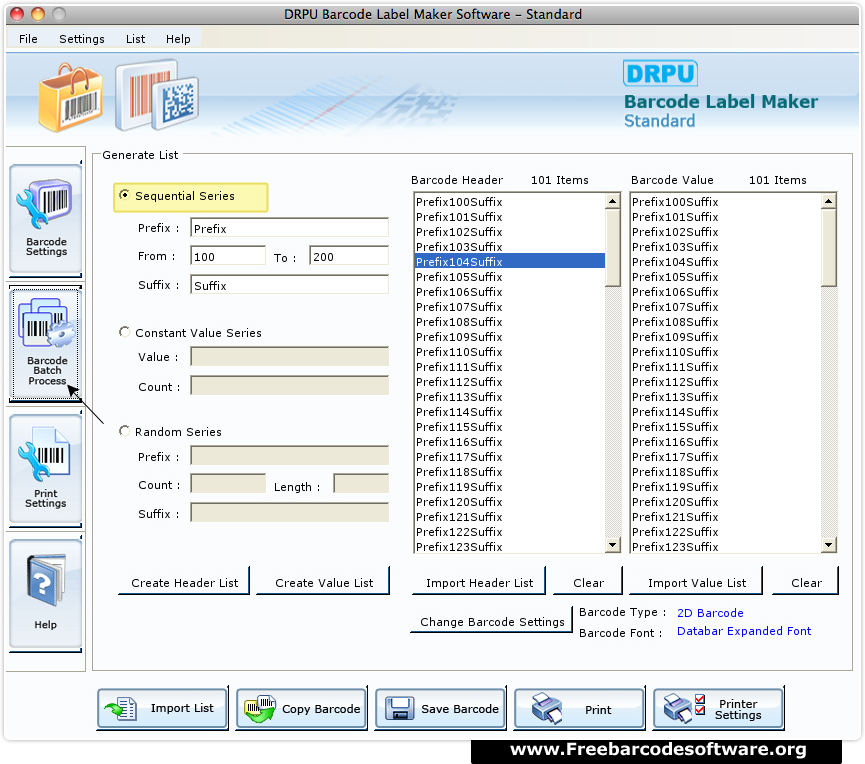
Task: Click the Random Series Count field
Action: pyautogui.click(x=228, y=484)
